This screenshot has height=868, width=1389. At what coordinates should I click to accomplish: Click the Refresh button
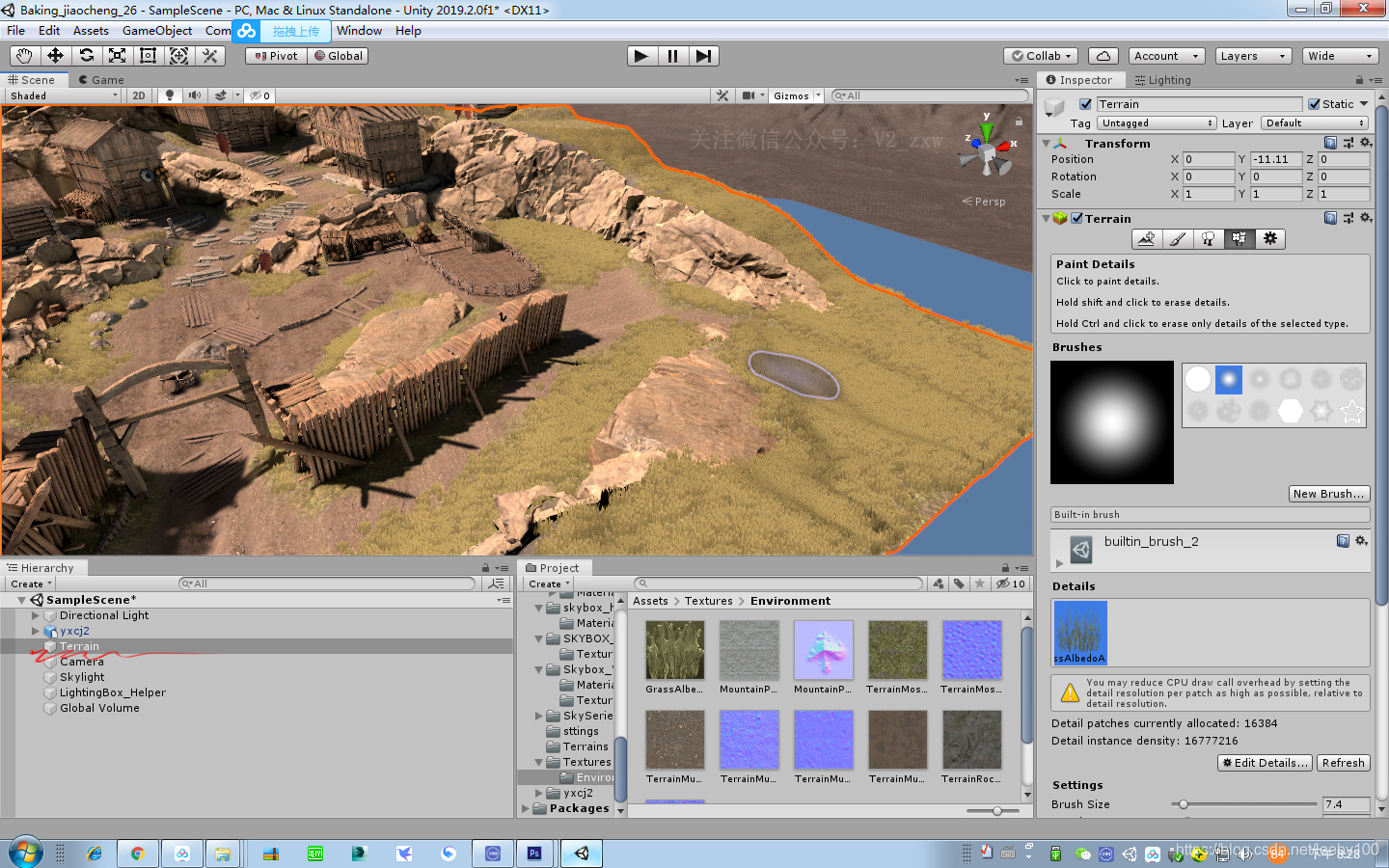point(1343,763)
